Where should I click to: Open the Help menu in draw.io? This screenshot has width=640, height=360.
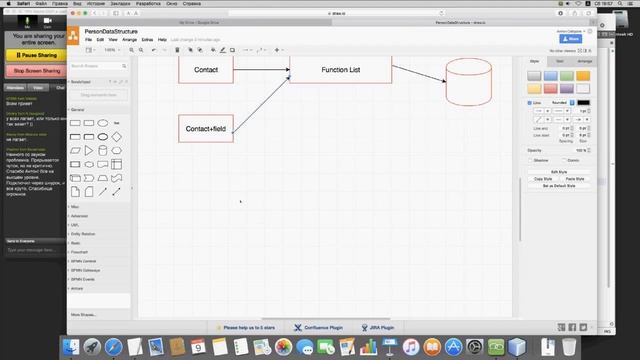pos(162,40)
